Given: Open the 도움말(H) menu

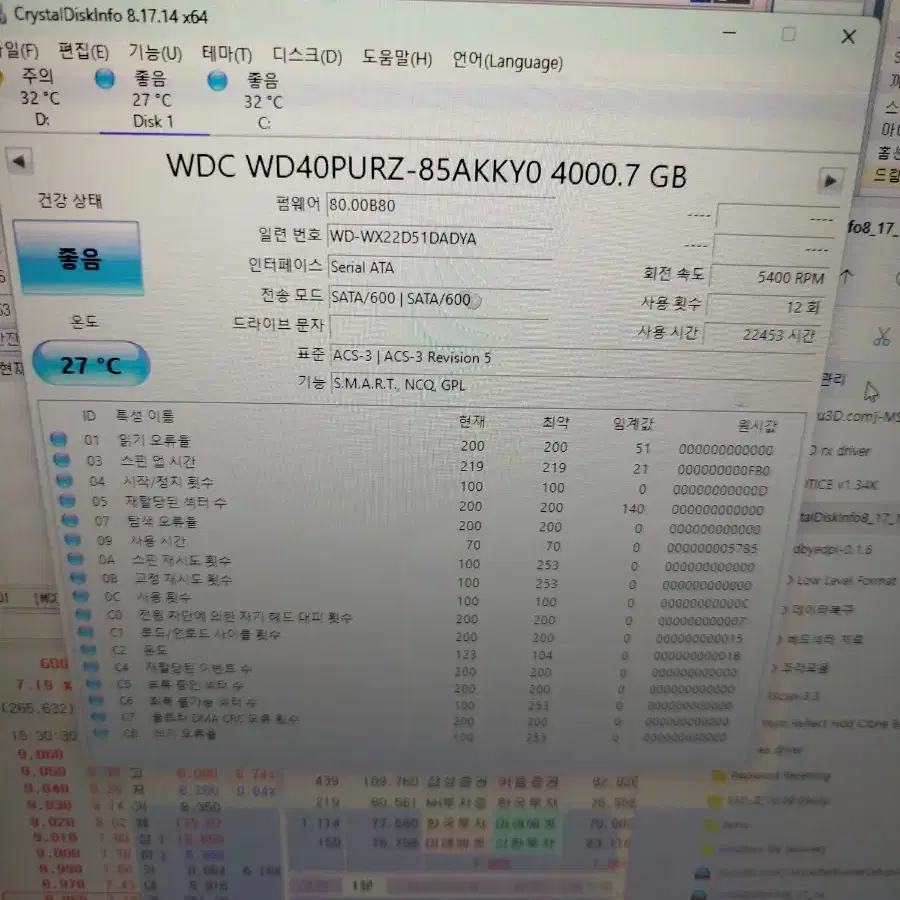Looking at the screenshot, I should point(397,58).
